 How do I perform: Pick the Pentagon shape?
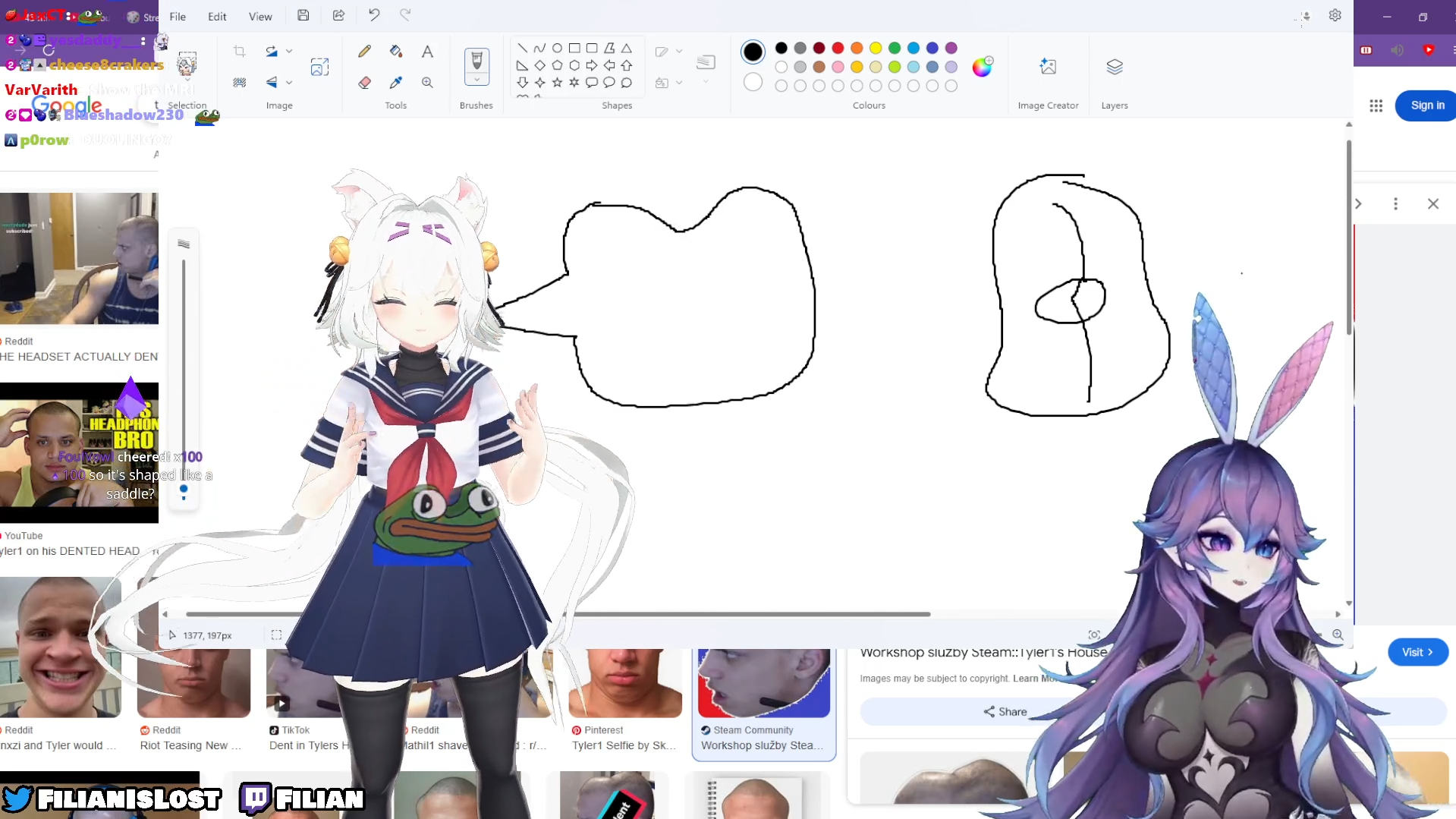[557, 65]
